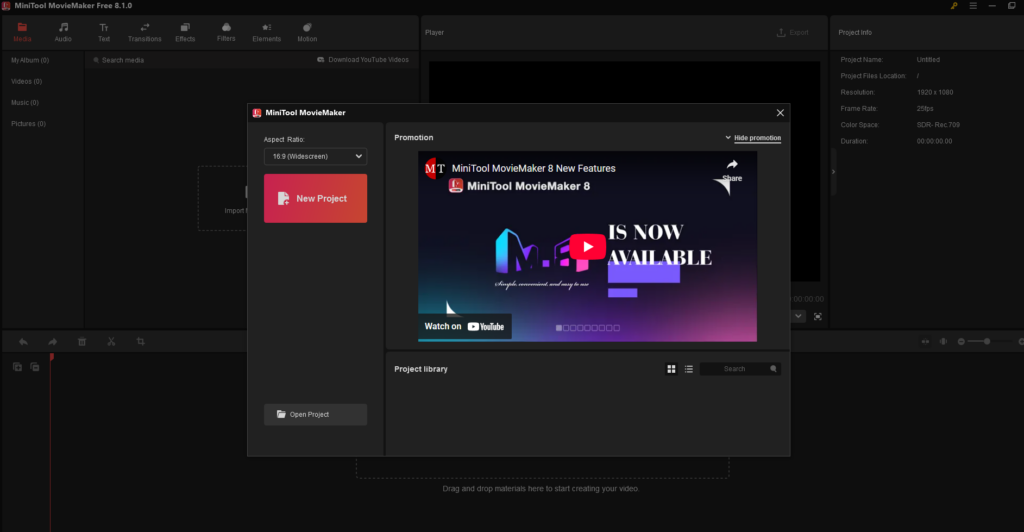Click the Project library search magnifier icon
Screen dimensions: 1024x532
(773, 369)
